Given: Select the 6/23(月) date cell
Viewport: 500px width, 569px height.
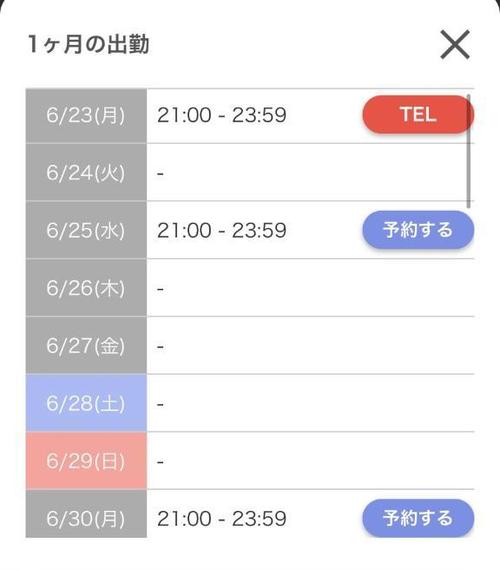Looking at the screenshot, I should (86, 115).
